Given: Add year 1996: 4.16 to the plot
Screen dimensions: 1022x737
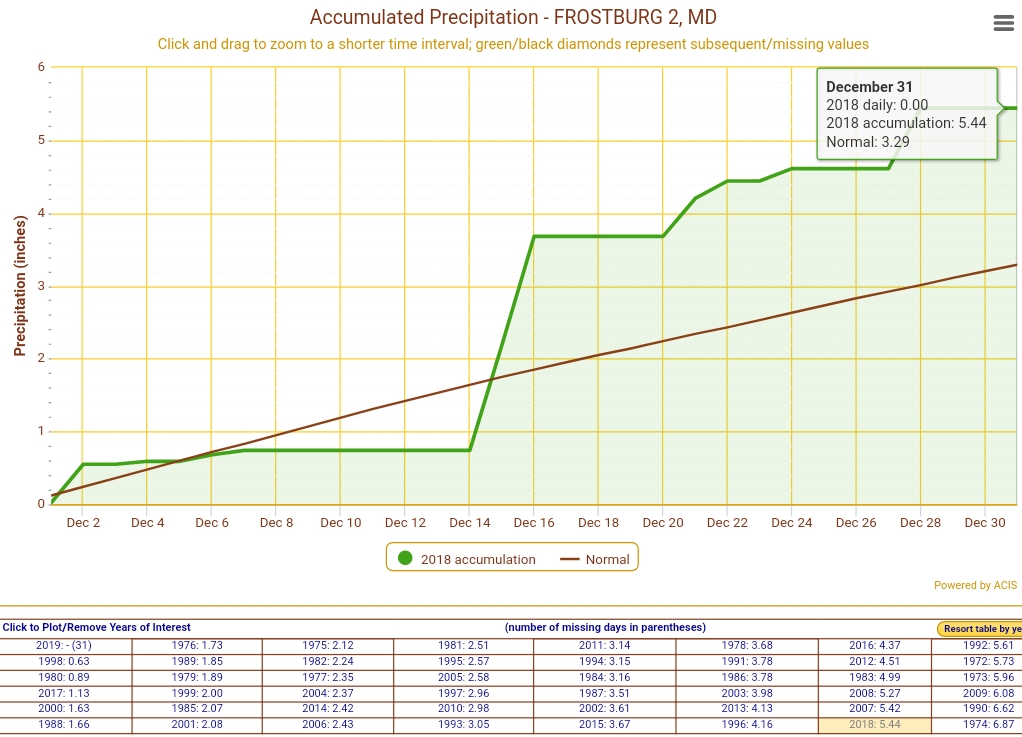Looking at the screenshot, I should [746, 724].
